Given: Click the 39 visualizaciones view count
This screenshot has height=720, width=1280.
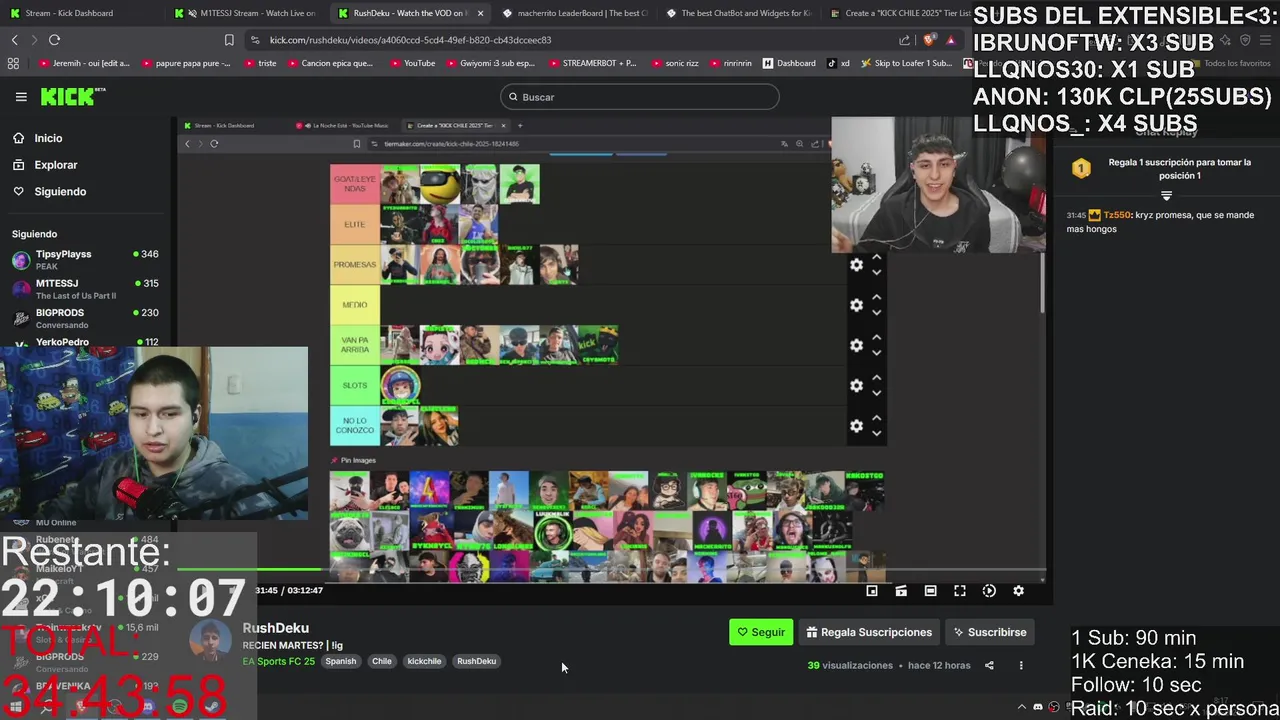Looking at the screenshot, I should [x=850, y=665].
